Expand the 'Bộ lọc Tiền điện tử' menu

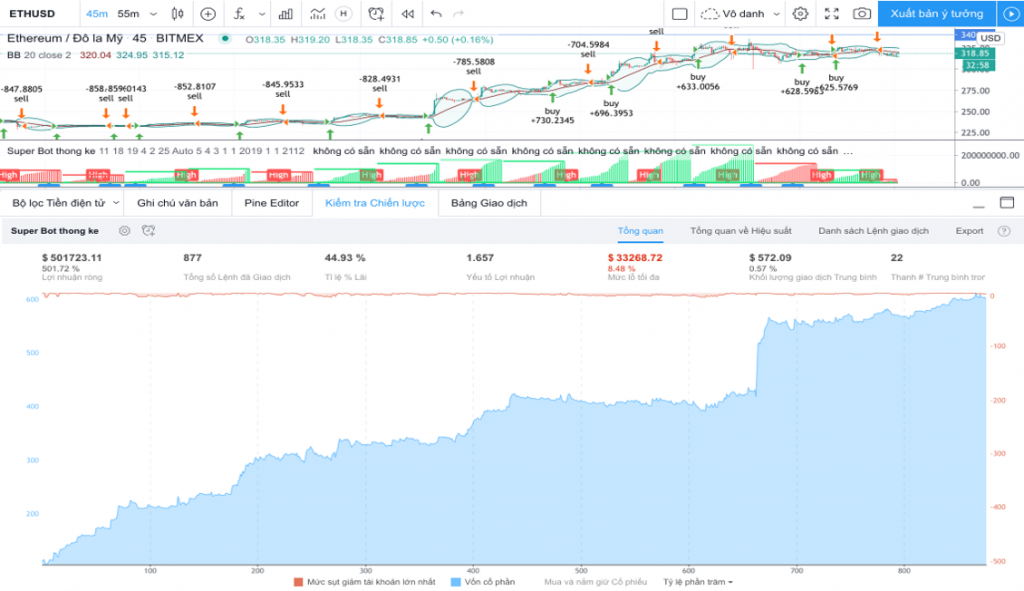61,202
